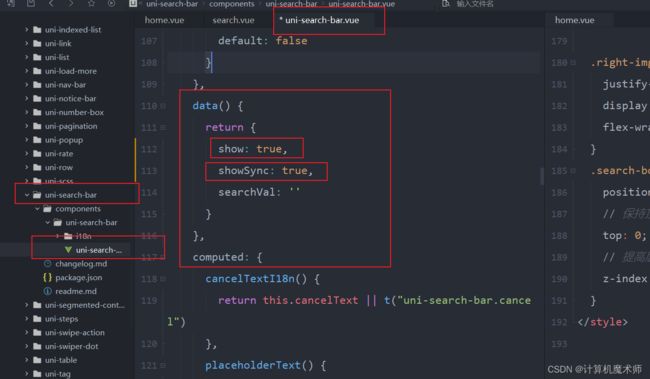Fold the .right-img rule at line 180
Screen dimensions: 650x379
coord(573,63)
